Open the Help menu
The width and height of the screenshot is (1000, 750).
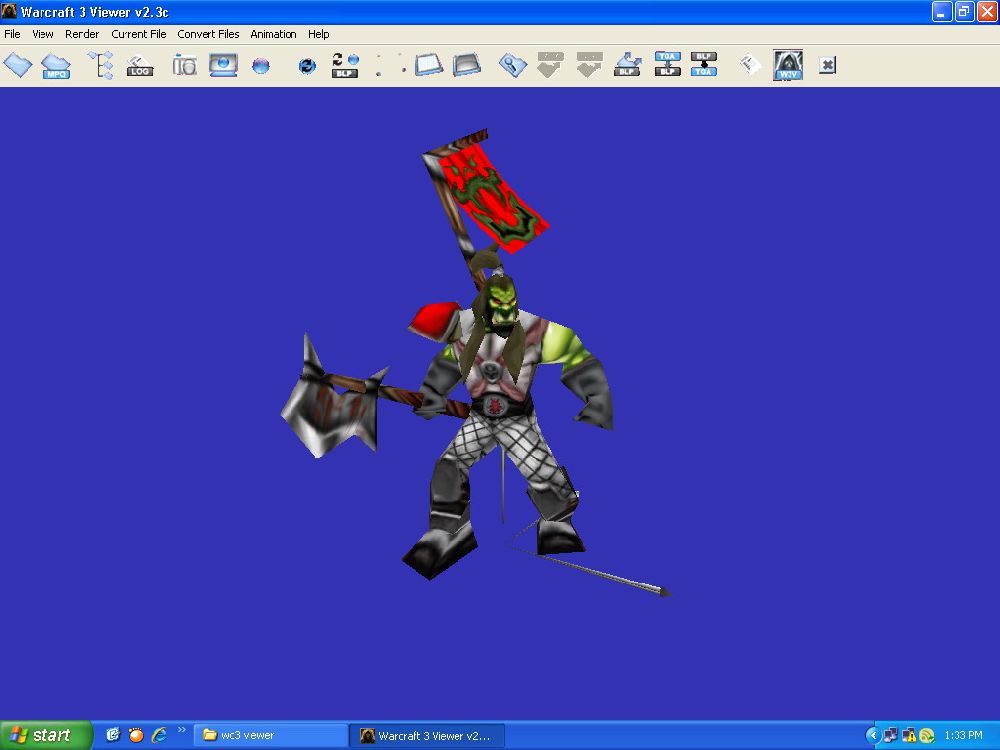click(x=318, y=34)
